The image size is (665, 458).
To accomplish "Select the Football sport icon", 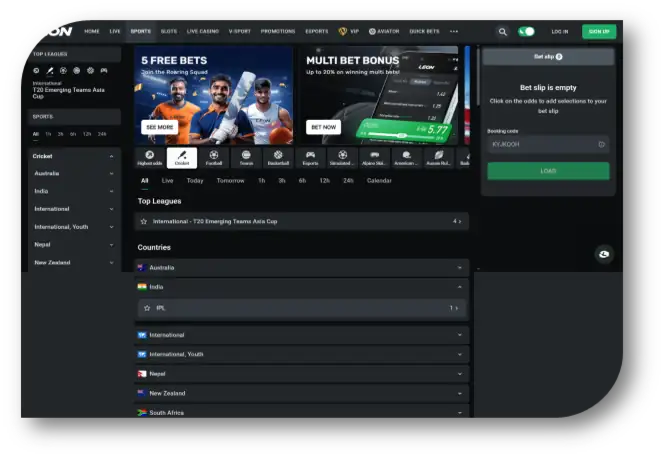I will (x=214, y=158).
